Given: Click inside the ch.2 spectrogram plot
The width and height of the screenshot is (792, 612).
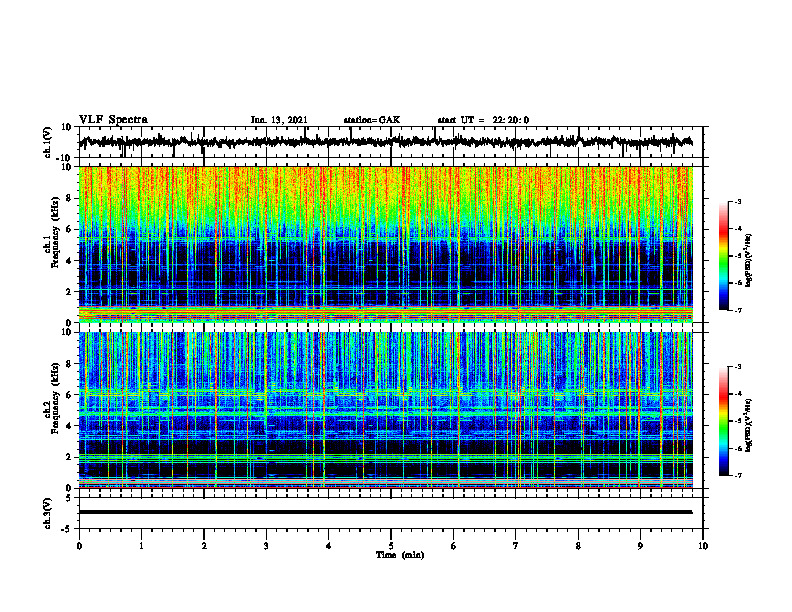Looking at the screenshot, I should click(385, 410).
